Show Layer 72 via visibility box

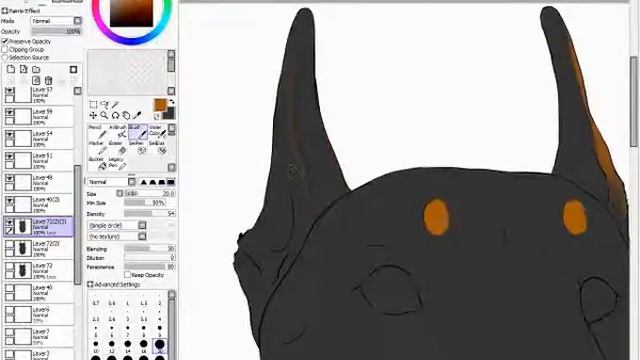click(9, 266)
